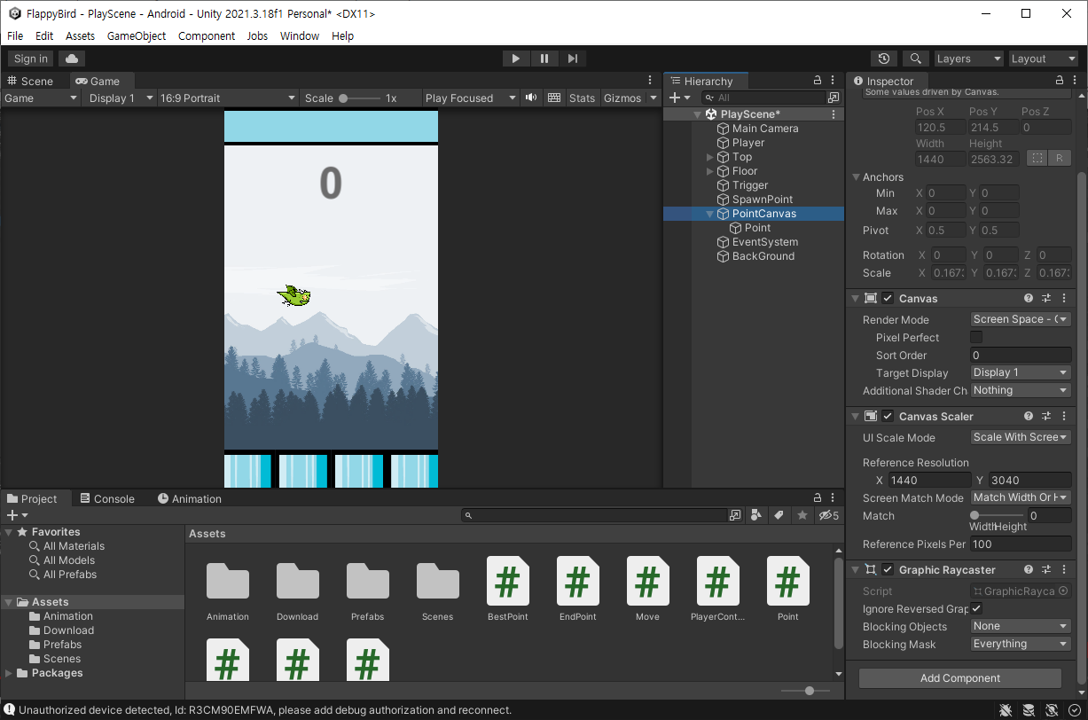Disable the Canvas component checkbox
This screenshot has height=720, width=1088.
[887, 298]
